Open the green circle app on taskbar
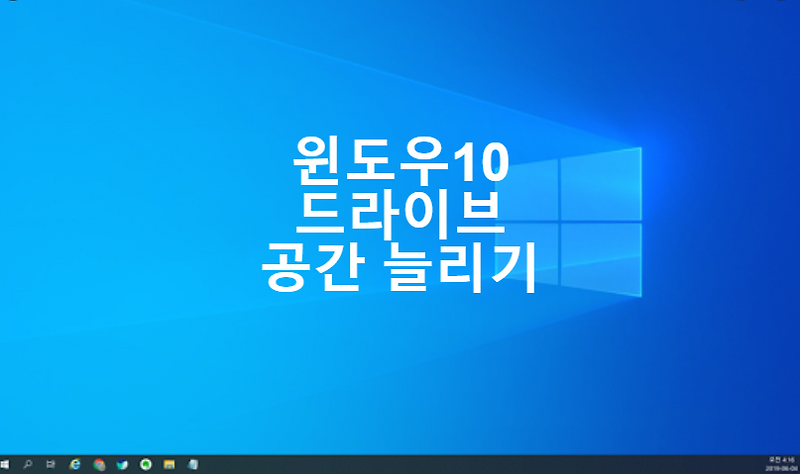Screen dimensions: 800x474 pos(146,464)
